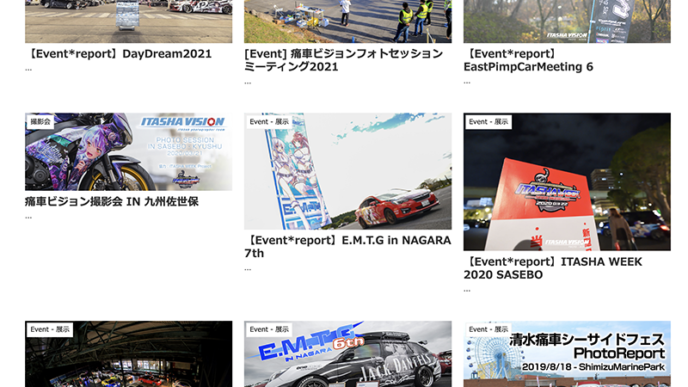Click the indoor car hall thumbnail
688x387 pixels.
(x=129, y=354)
